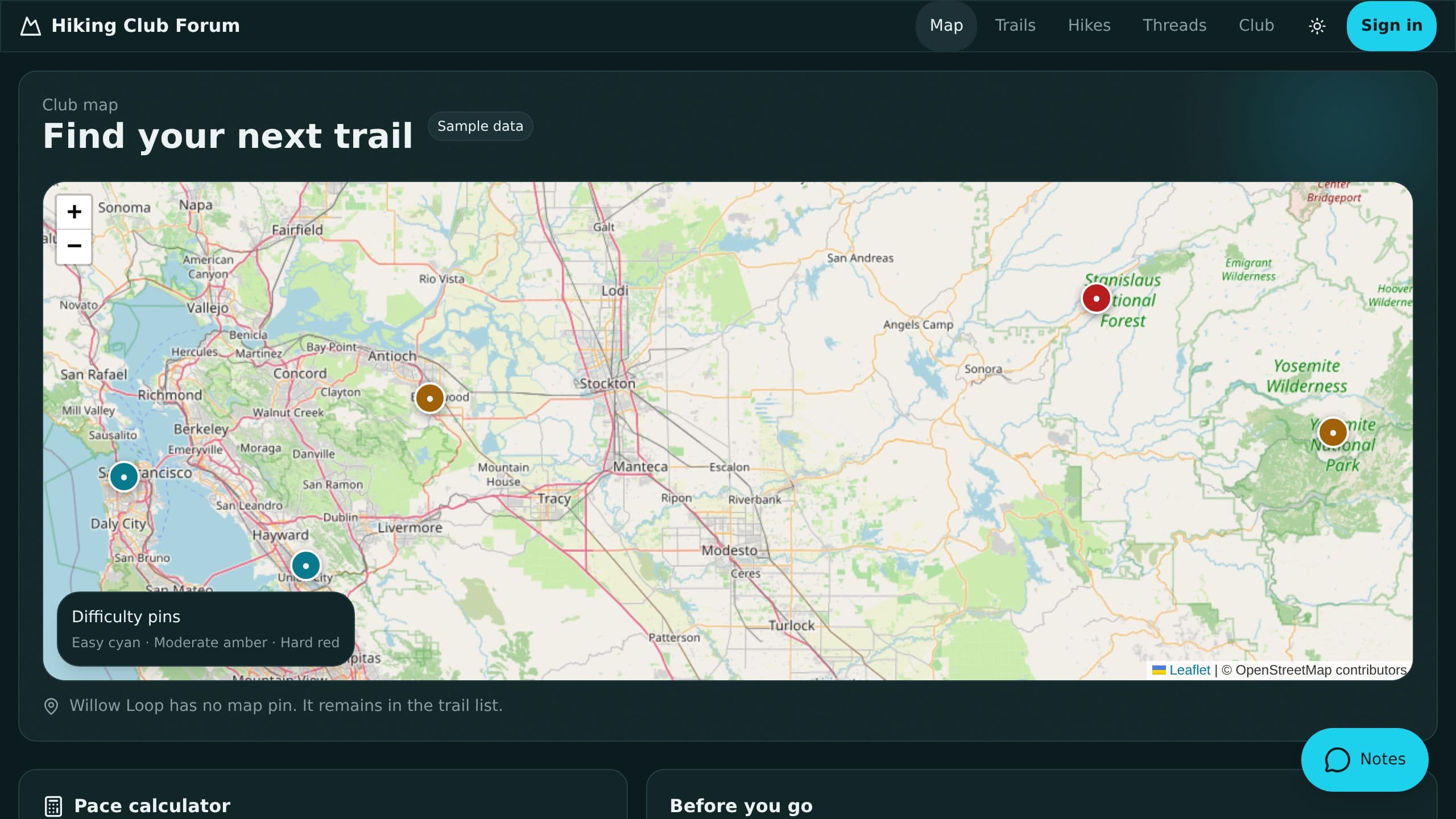Click the mountain logo icon
This screenshot has width=1456, height=819.
tap(31, 26)
